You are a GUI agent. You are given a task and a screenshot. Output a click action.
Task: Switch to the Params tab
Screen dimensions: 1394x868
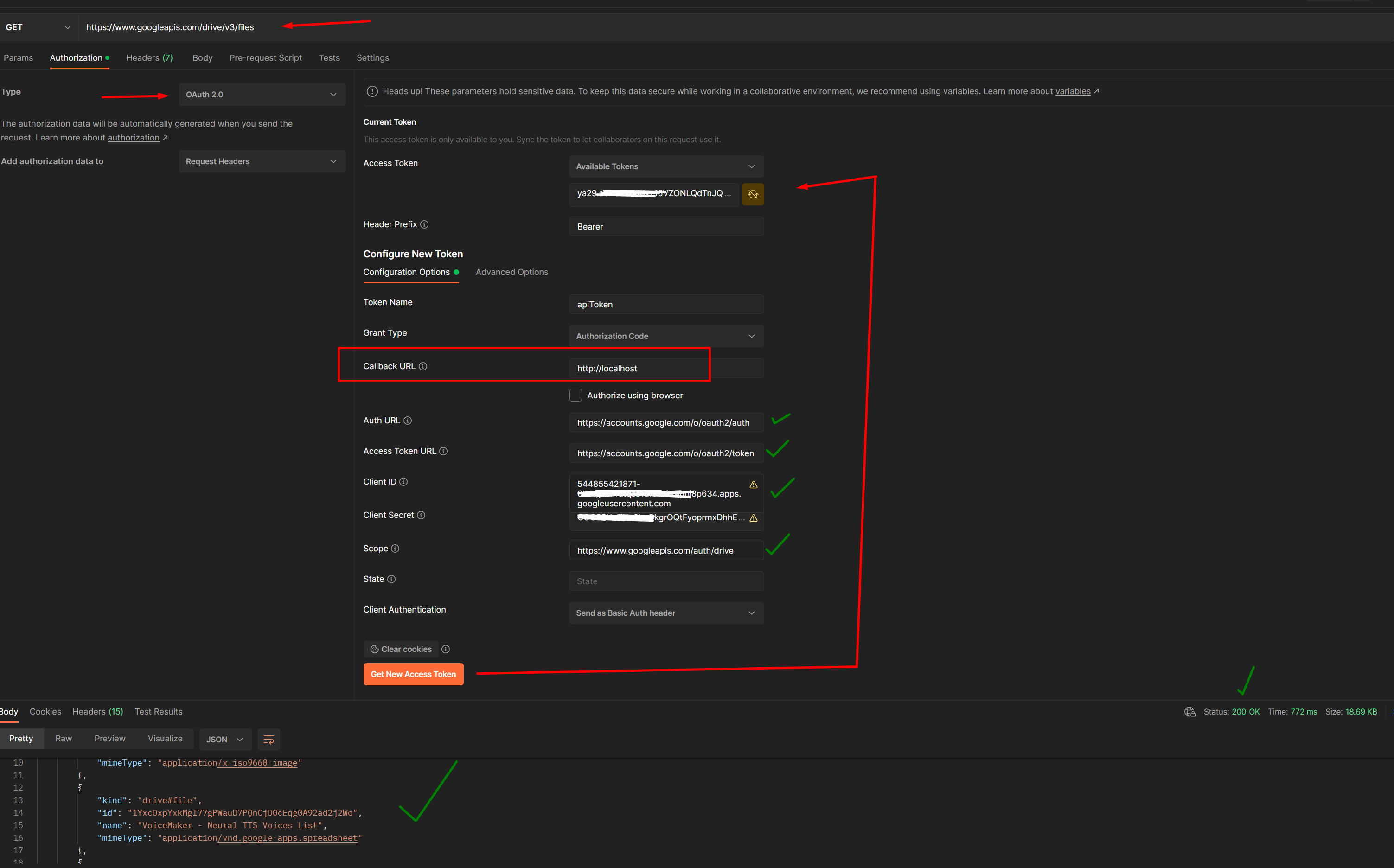tap(19, 58)
